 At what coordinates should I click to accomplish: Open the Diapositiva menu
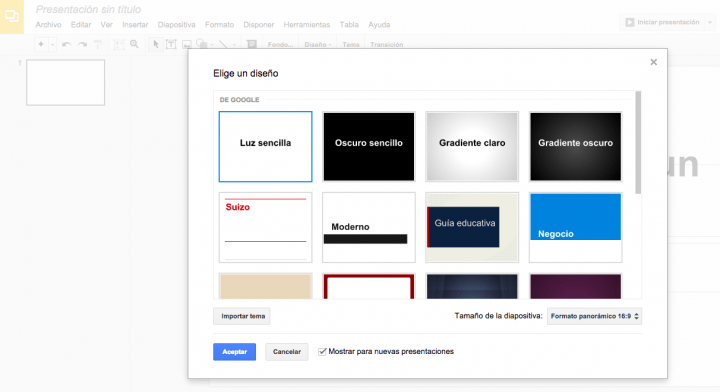[x=176, y=25]
